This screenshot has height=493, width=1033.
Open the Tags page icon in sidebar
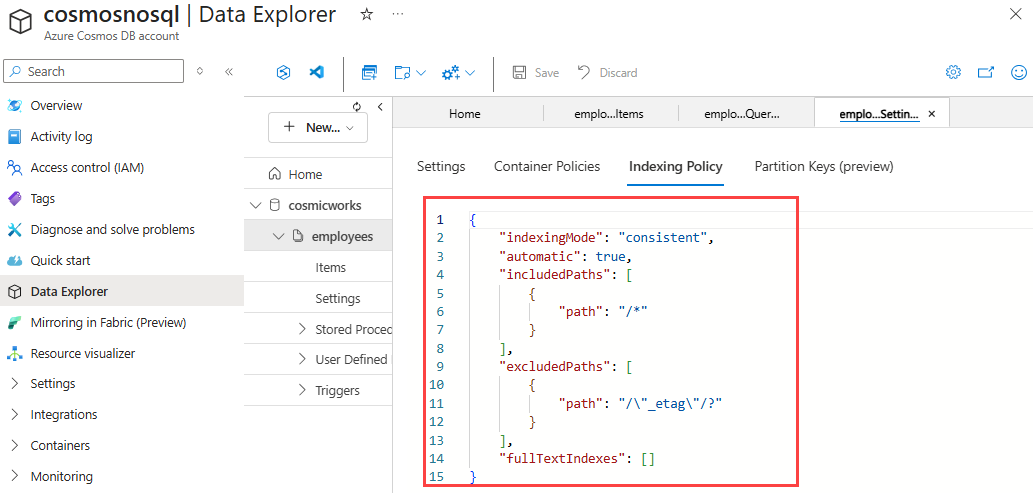[14, 198]
